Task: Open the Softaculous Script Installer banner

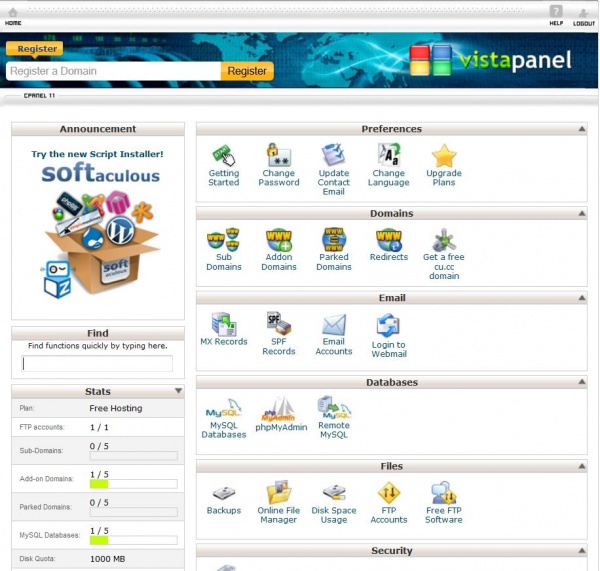Action: point(98,226)
